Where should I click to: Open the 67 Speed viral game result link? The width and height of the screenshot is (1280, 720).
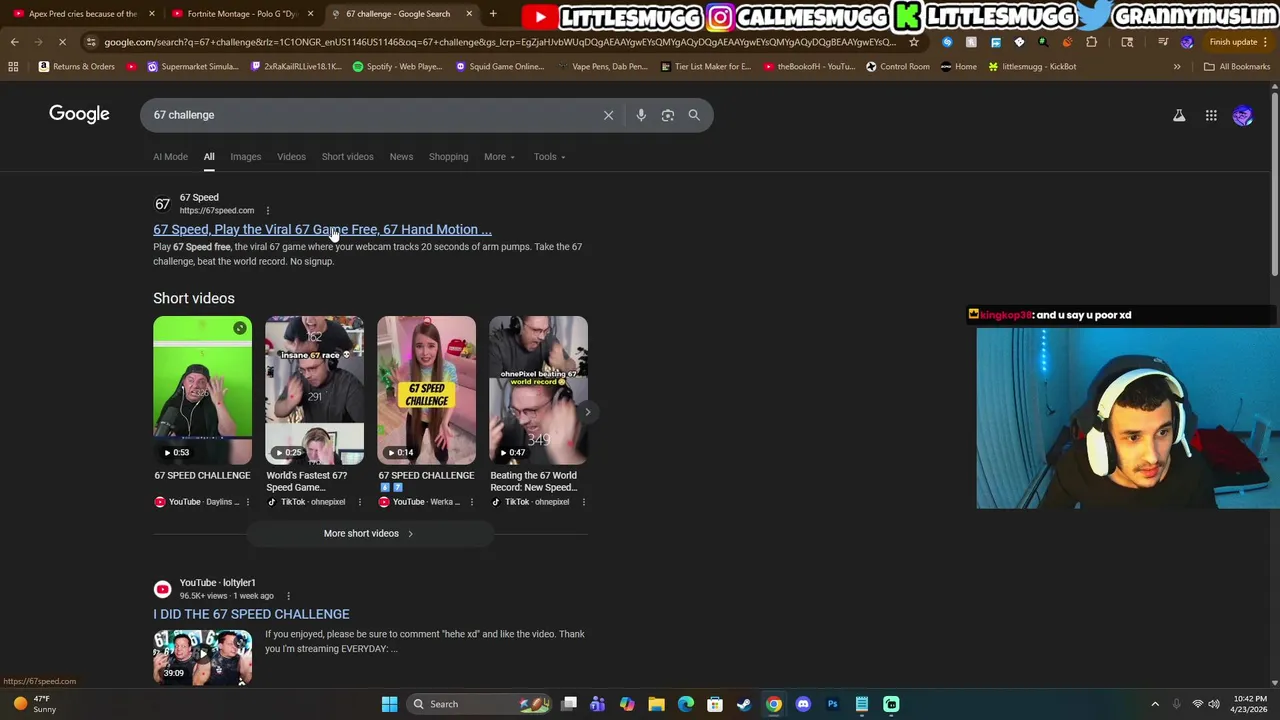click(322, 230)
